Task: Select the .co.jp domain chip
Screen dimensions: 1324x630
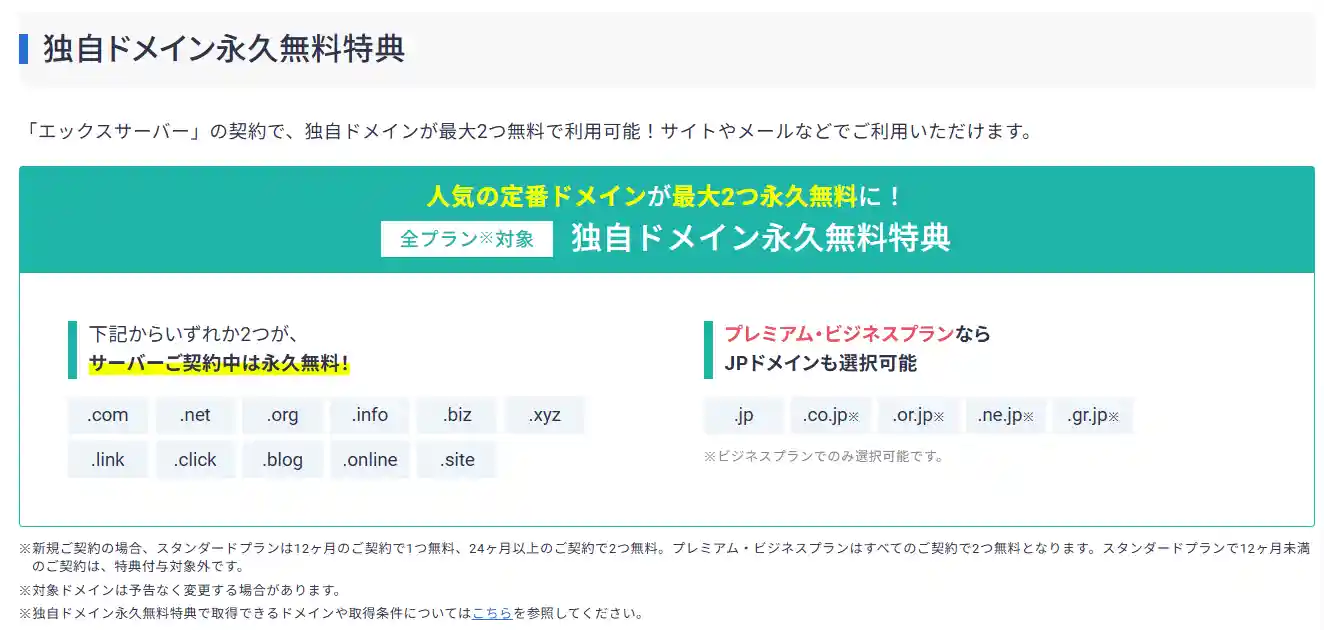Action: (831, 415)
